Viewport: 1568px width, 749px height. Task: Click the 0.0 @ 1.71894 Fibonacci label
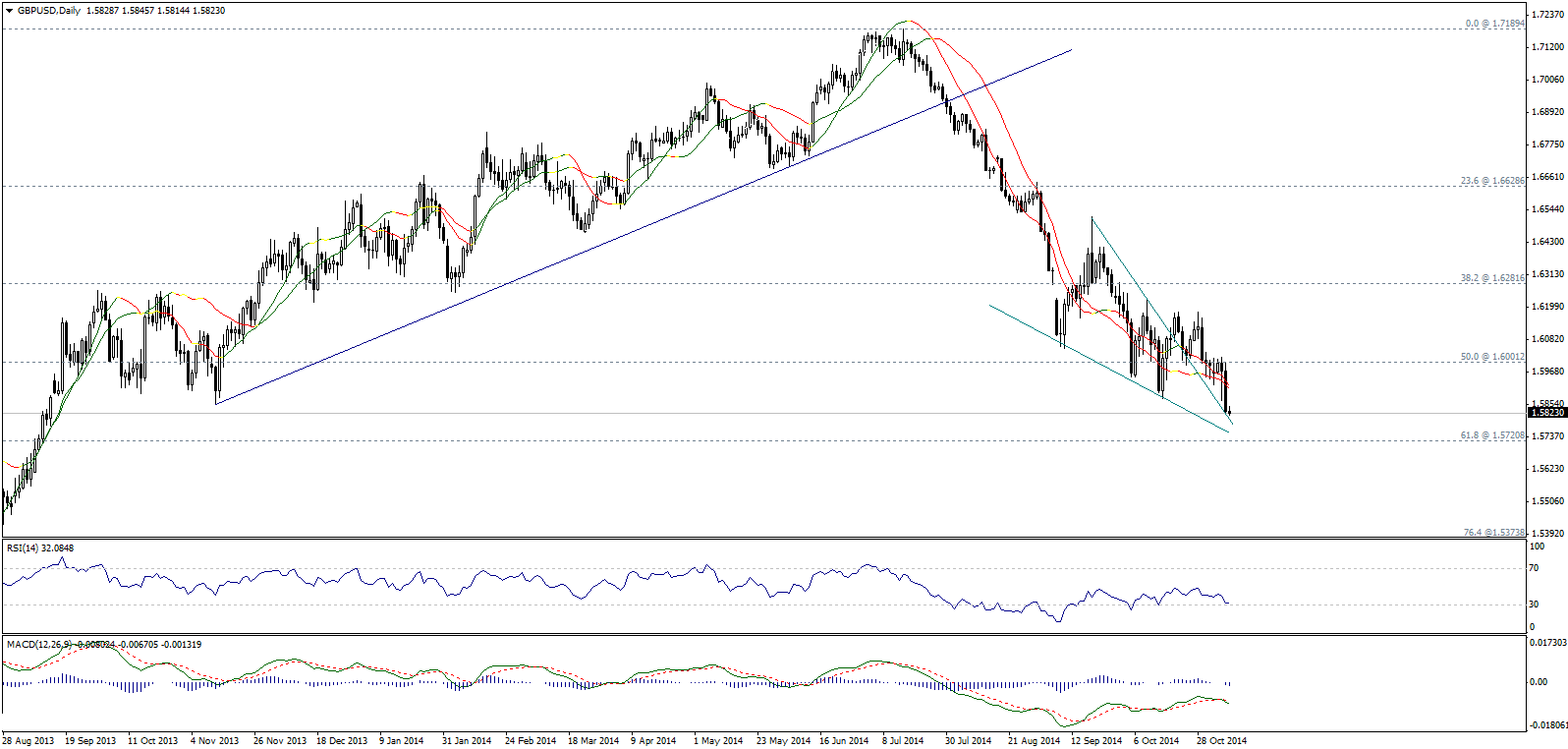pyautogui.click(x=1494, y=23)
